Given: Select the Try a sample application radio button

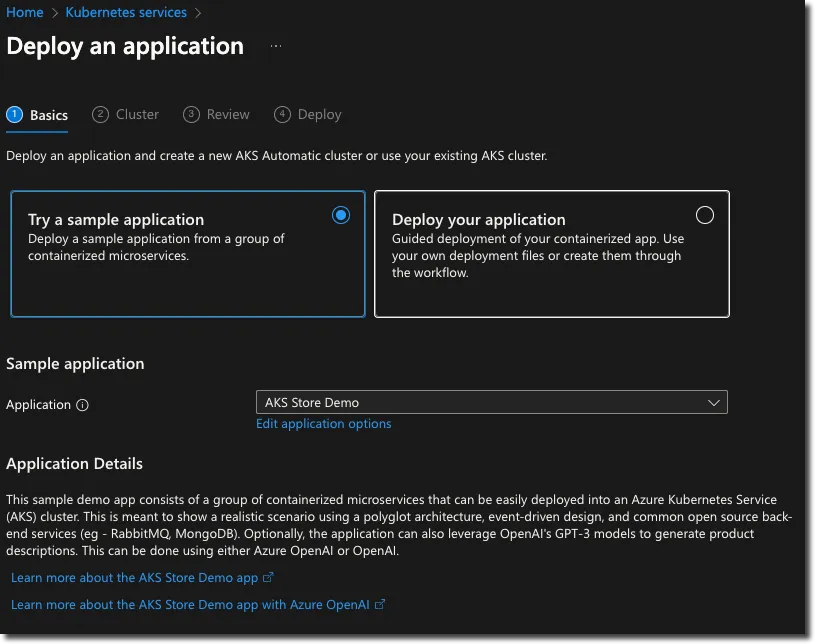Looking at the screenshot, I should (x=341, y=215).
